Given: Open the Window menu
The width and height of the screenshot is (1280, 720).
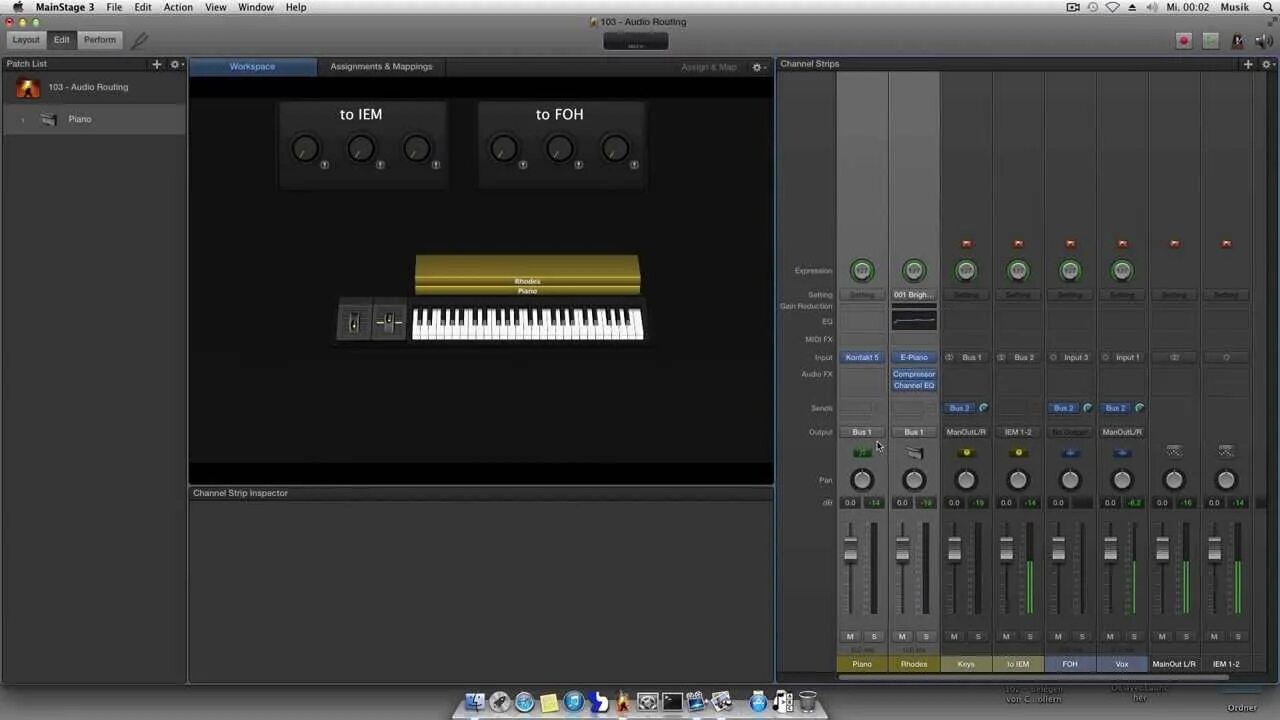Looking at the screenshot, I should (256, 7).
